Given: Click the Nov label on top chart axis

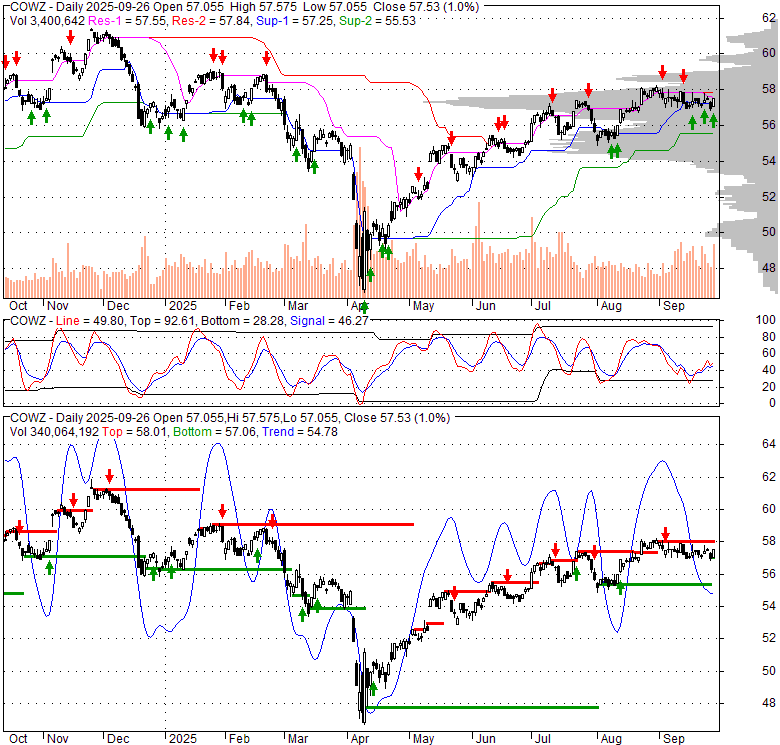Looking at the screenshot, I should pyautogui.click(x=58, y=306).
